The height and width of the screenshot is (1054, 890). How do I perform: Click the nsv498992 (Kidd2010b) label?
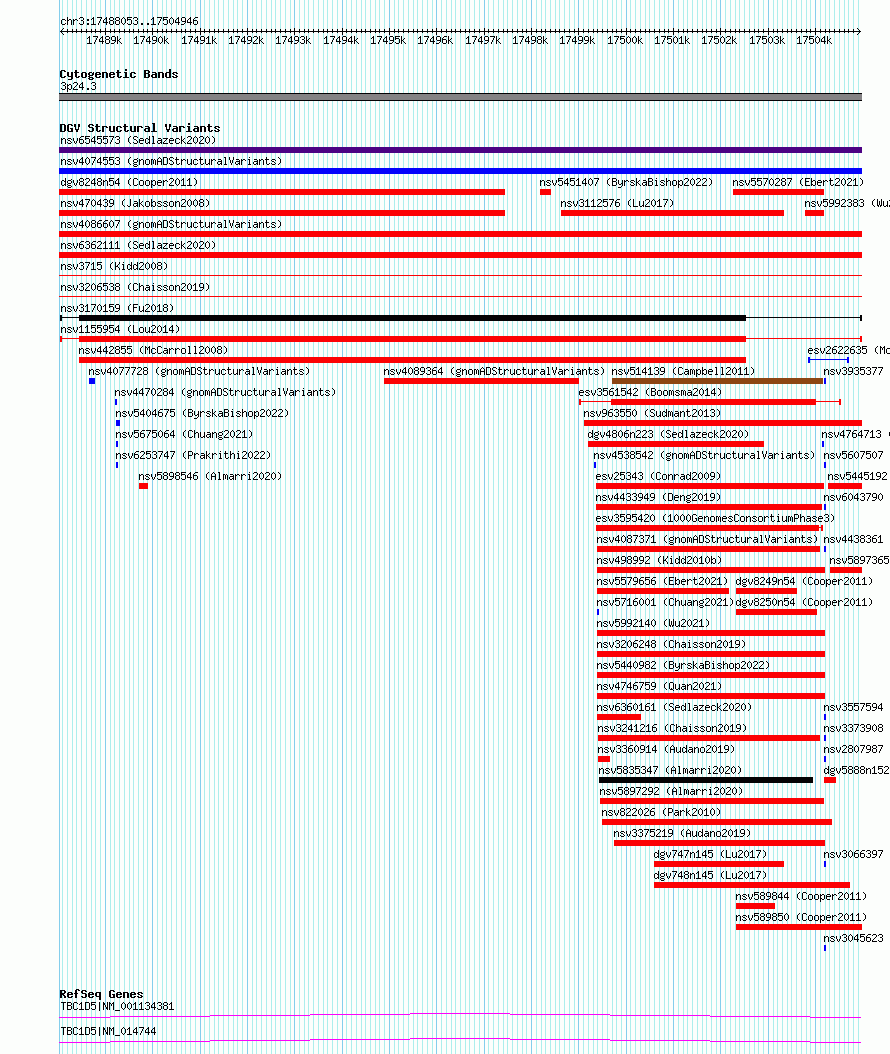pos(659,560)
